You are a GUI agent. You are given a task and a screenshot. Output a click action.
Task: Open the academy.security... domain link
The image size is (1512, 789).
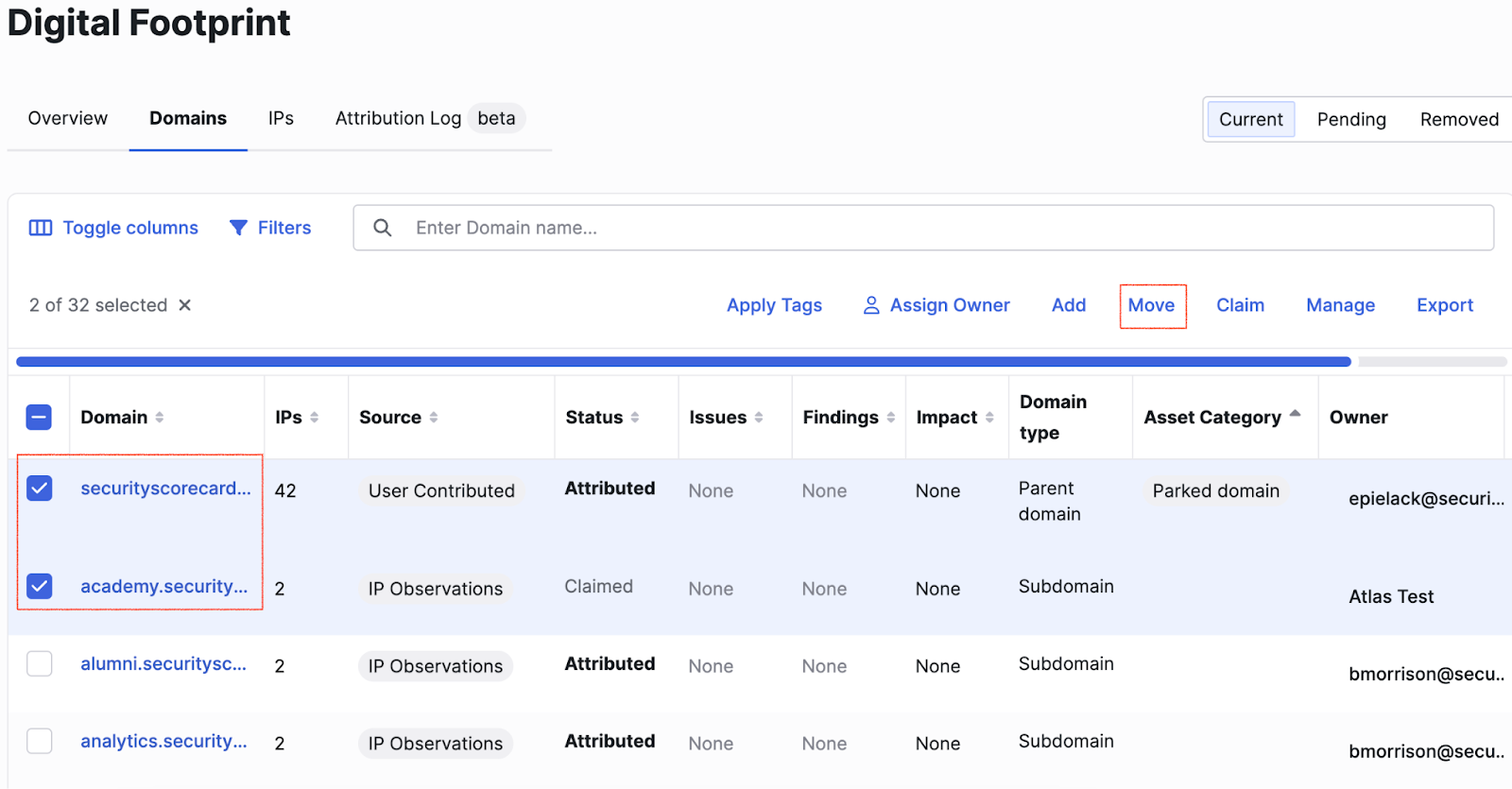pyautogui.click(x=164, y=587)
